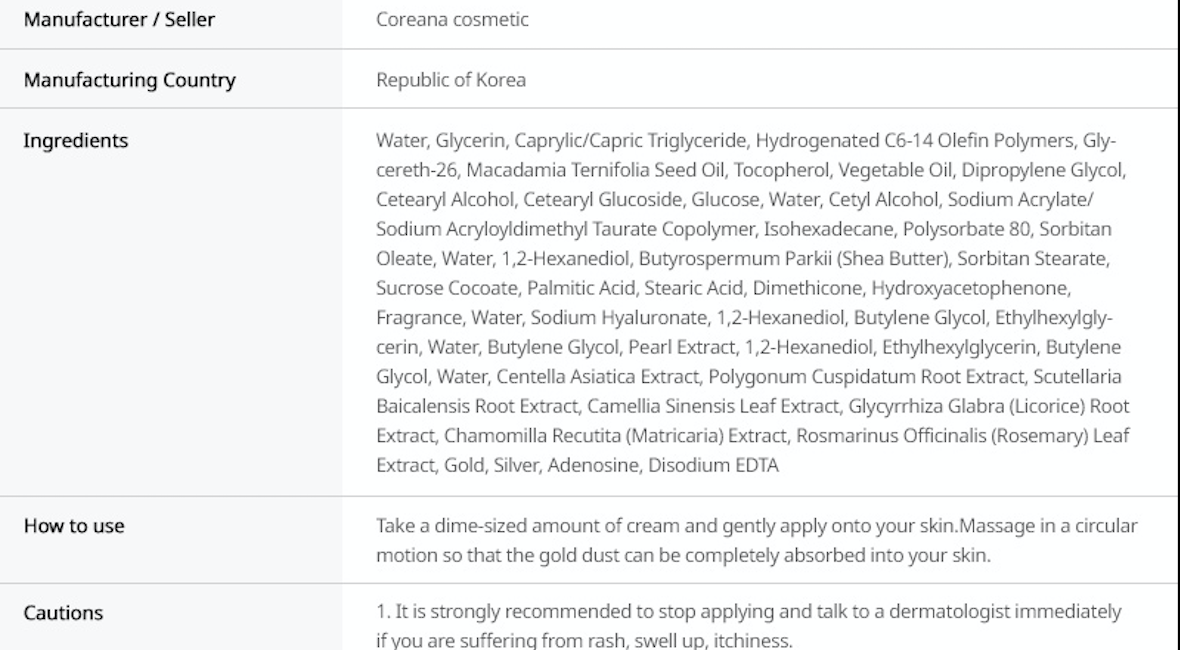This screenshot has width=1180, height=650.
Task: Click the Ingredients row label
Action: pyautogui.click(x=76, y=141)
